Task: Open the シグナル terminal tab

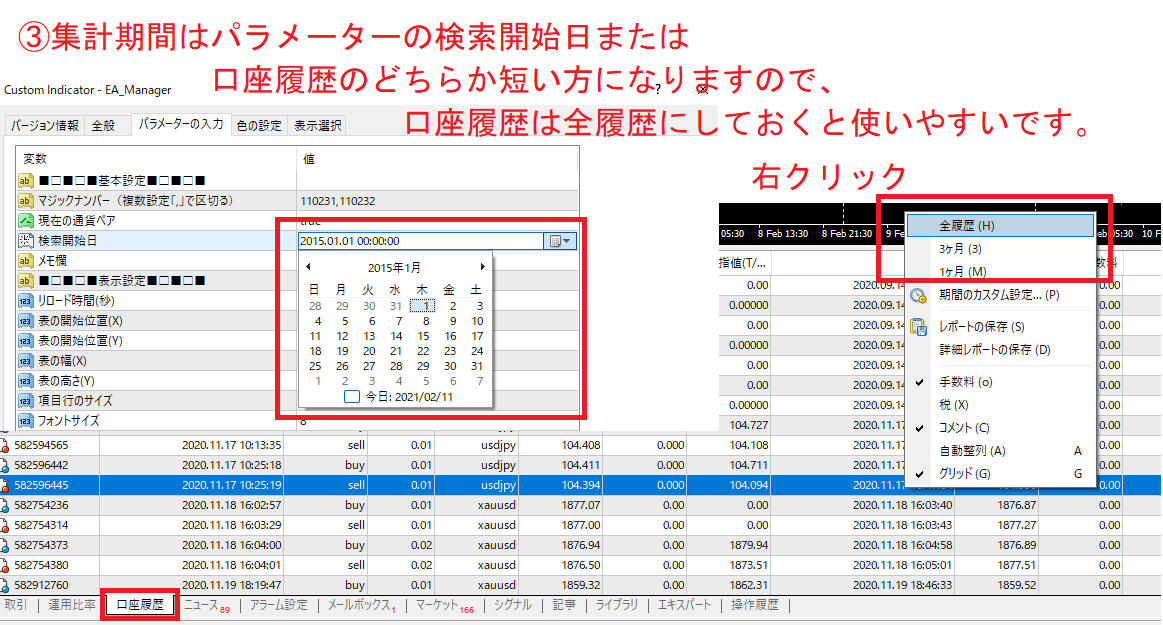Action: (x=513, y=605)
